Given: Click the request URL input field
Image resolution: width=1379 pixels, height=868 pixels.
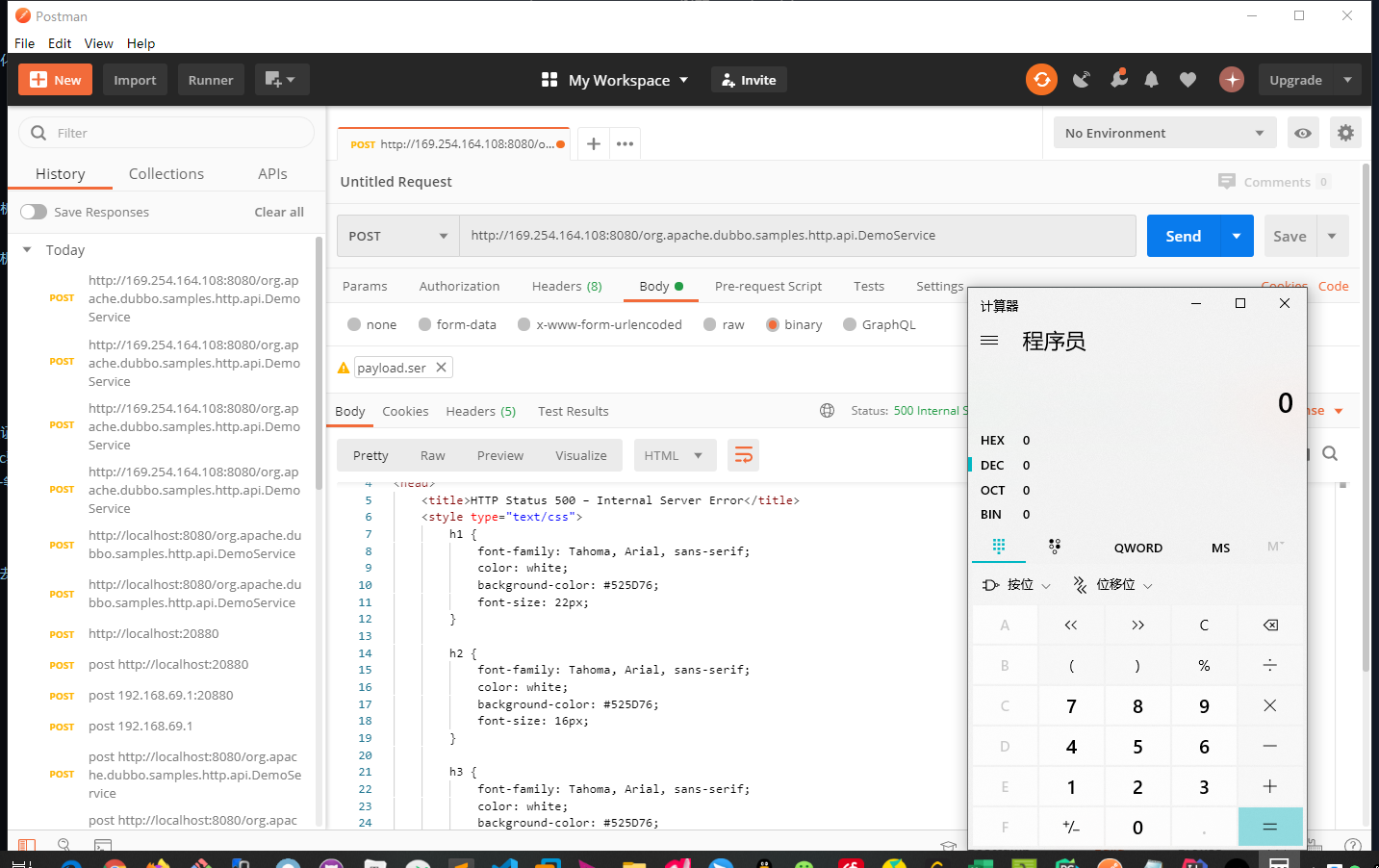Looking at the screenshot, I should point(798,236).
